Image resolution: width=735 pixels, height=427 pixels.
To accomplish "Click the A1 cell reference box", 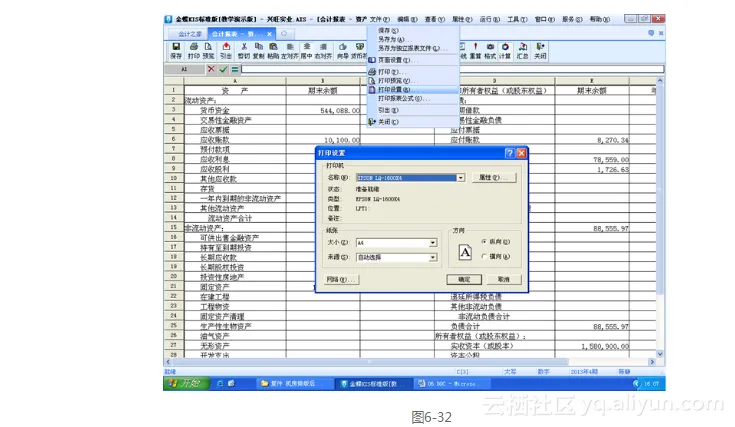I will (184, 69).
